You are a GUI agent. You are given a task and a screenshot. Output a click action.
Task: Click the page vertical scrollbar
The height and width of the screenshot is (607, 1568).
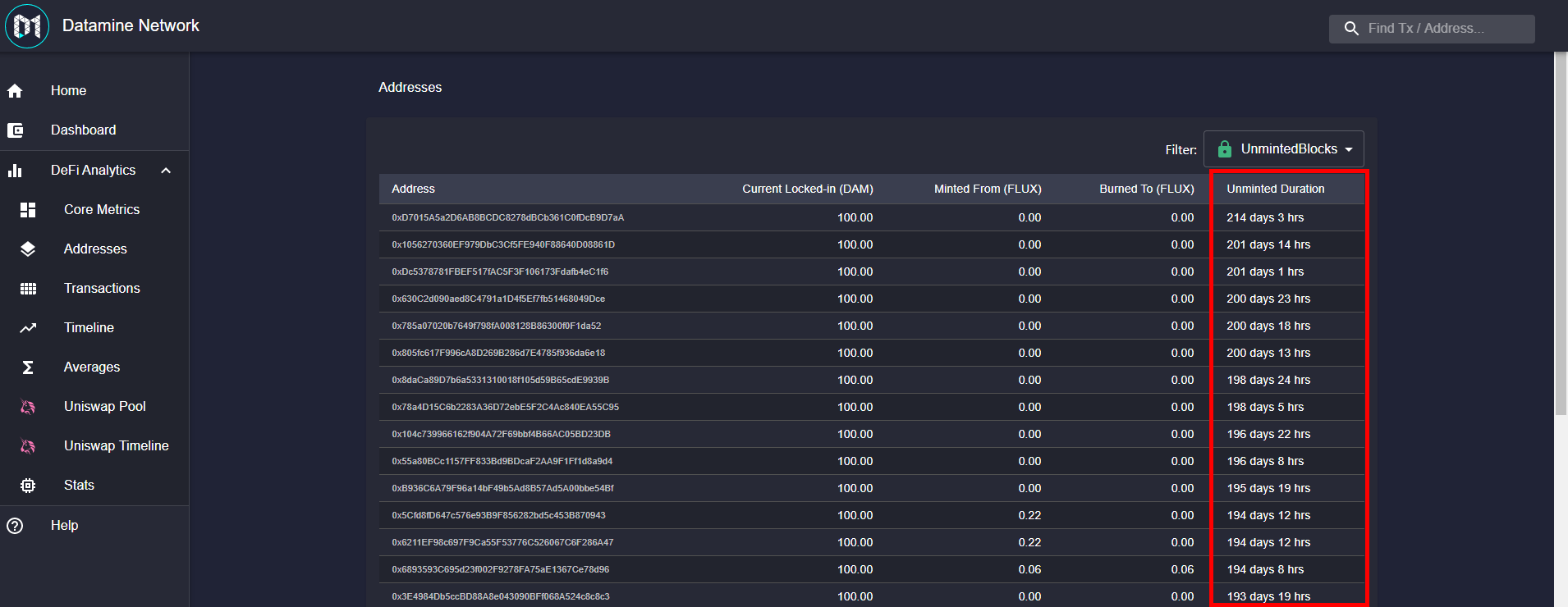(x=1561, y=234)
